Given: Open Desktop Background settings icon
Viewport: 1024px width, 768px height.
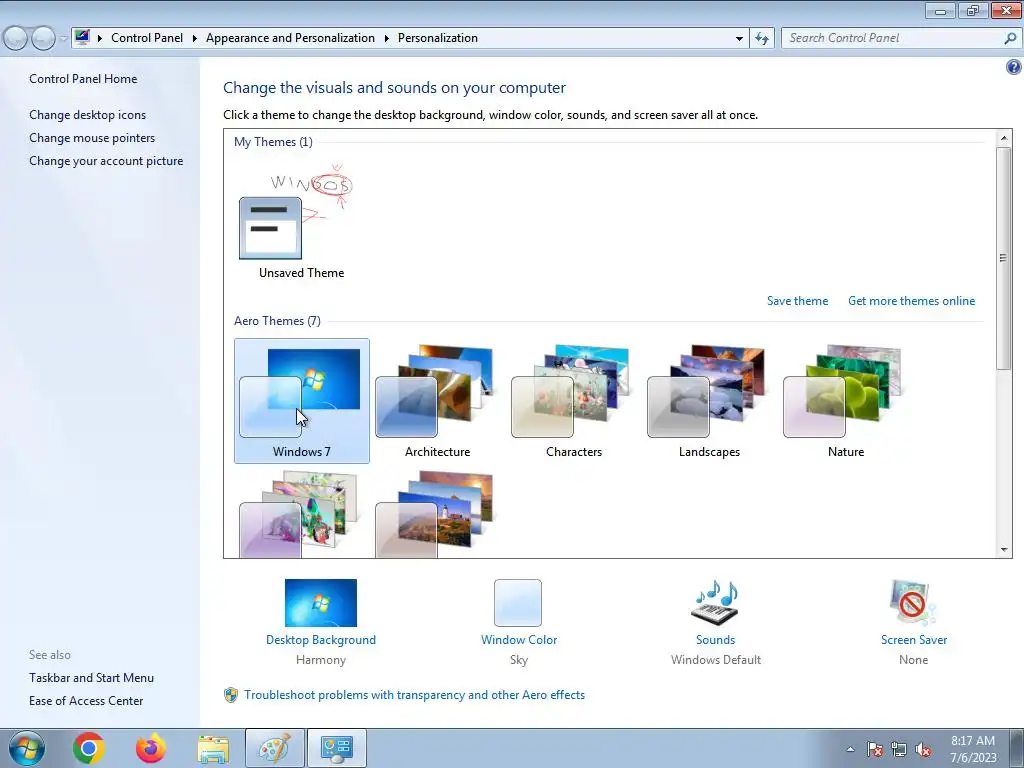Looking at the screenshot, I should pyautogui.click(x=321, y=603).
